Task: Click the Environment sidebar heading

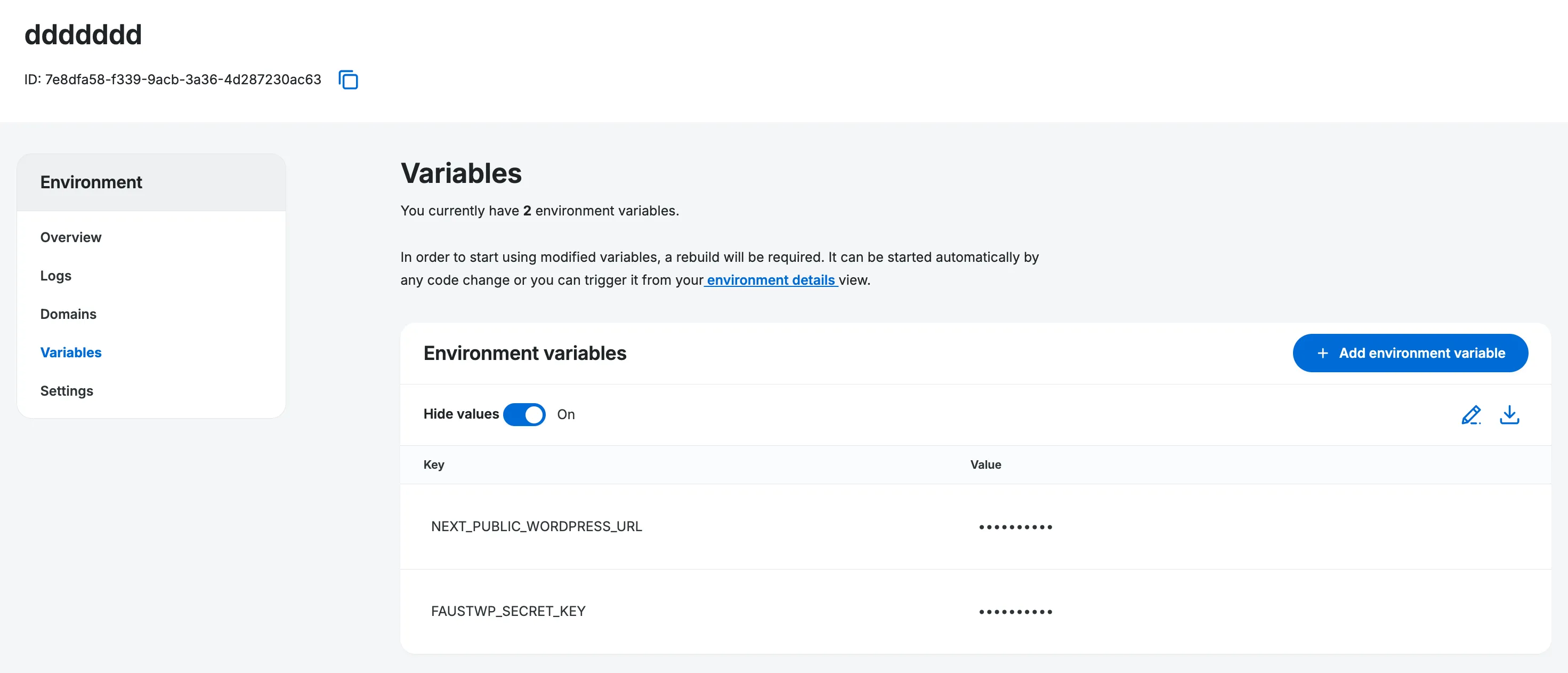Action: [91, 182]
